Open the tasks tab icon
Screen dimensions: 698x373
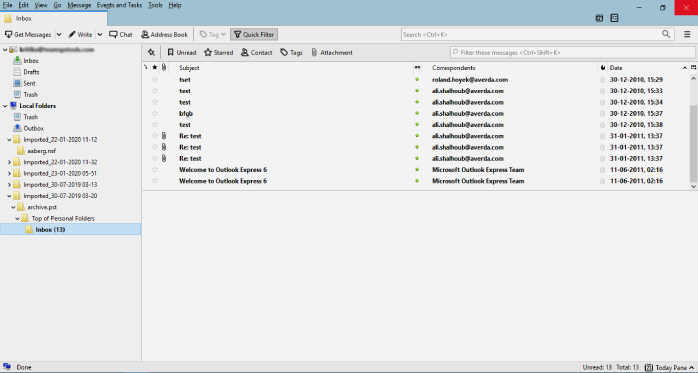(x=614, y=18)
